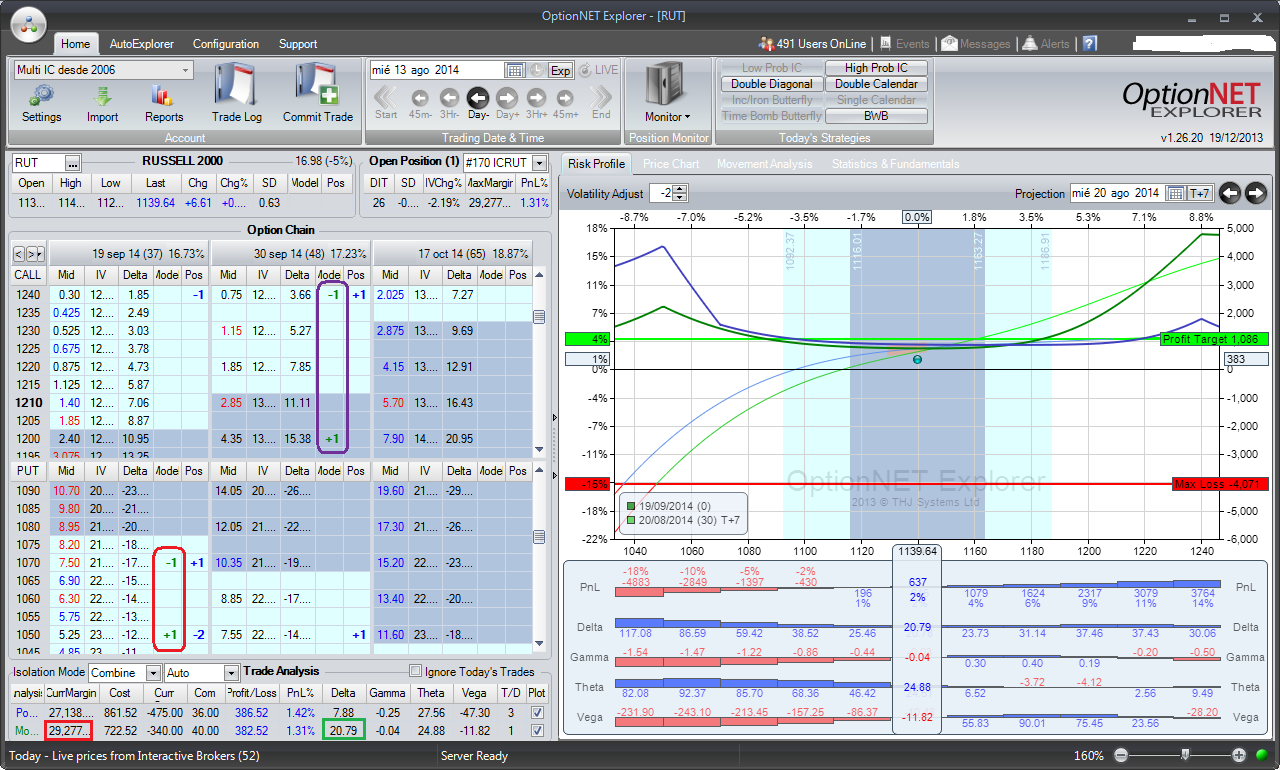Uncheck Plot checkbox in second analysis row

(x=538, y=731)
